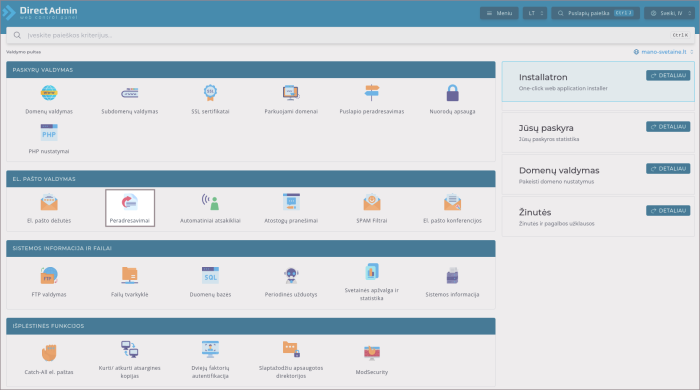The width and height of the screenshot is (700, 390).
Task: Open Nuorodų apsauga padlock icon
Action: click(452, 93)
